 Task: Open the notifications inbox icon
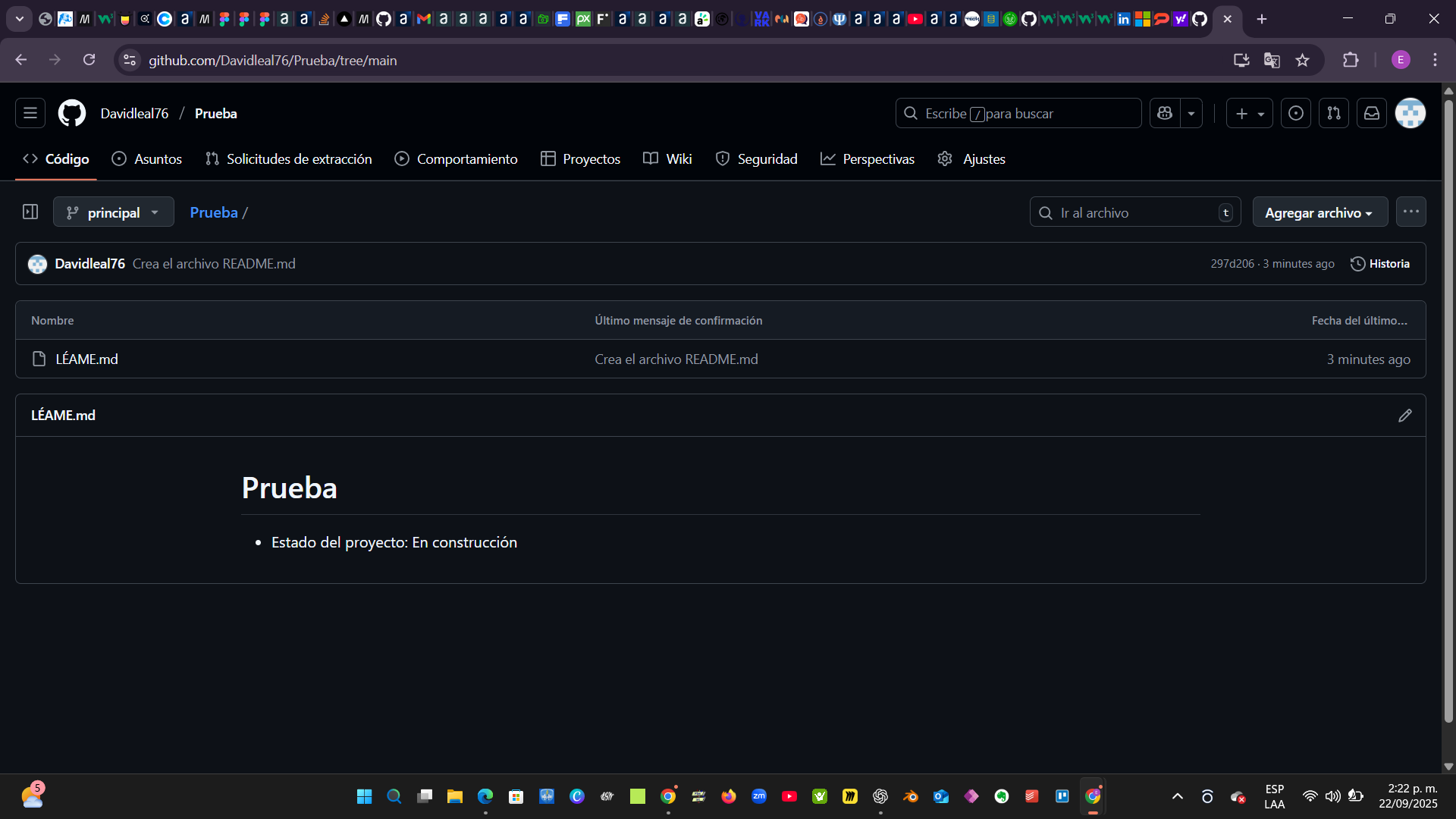tap(1372, 113)
